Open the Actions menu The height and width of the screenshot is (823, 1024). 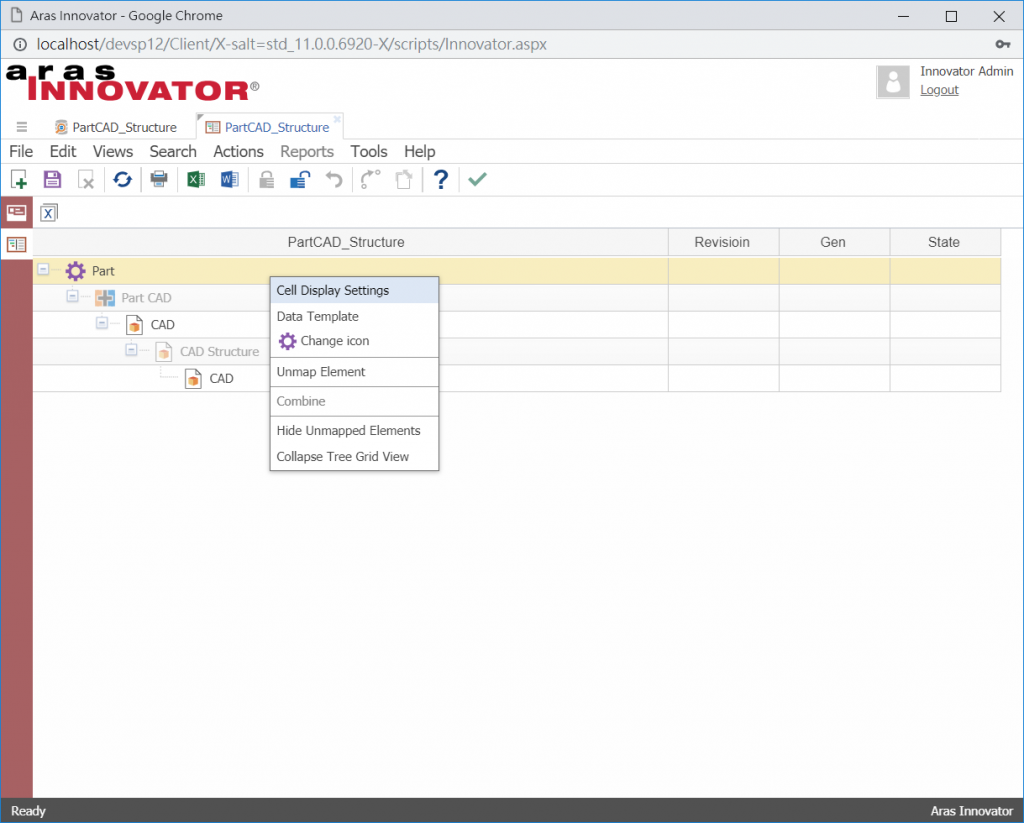pyautogui.click(x=238, y=152)
